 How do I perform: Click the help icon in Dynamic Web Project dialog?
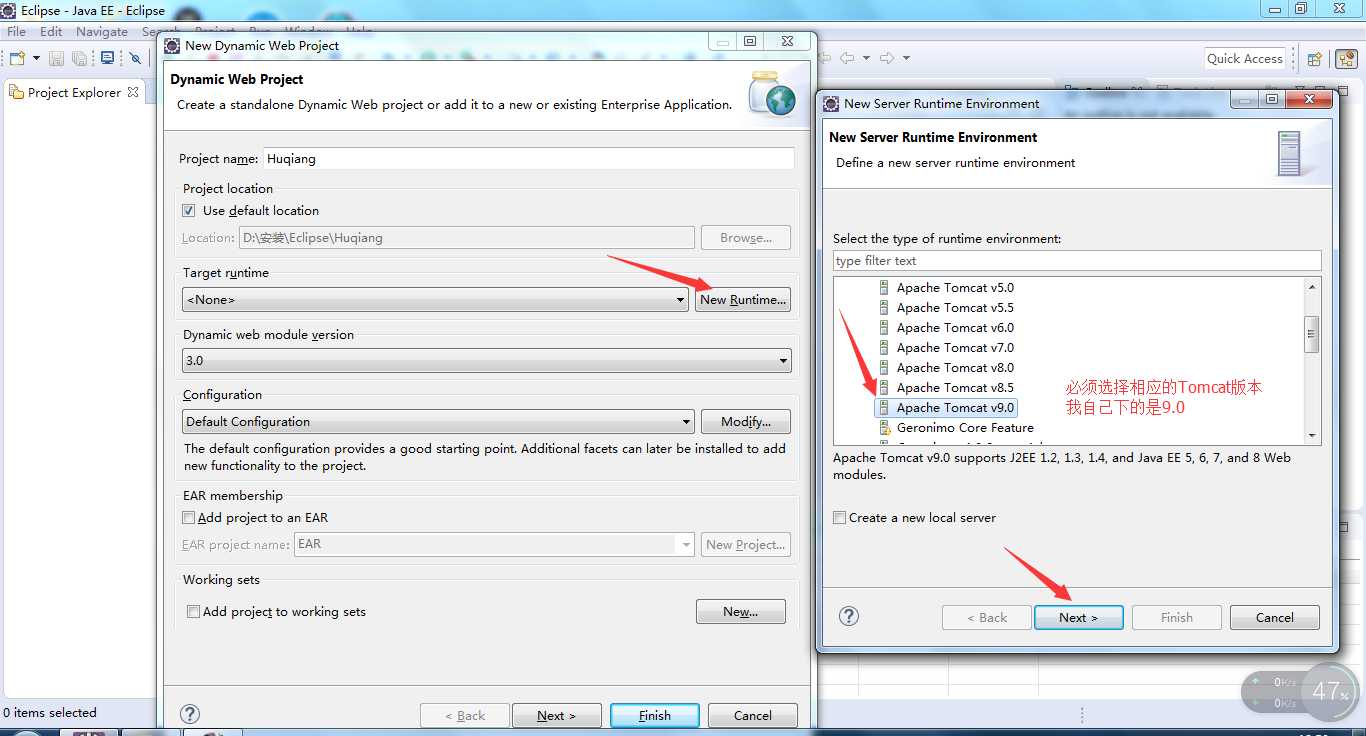pyautogui.click(x=190, y=714)
